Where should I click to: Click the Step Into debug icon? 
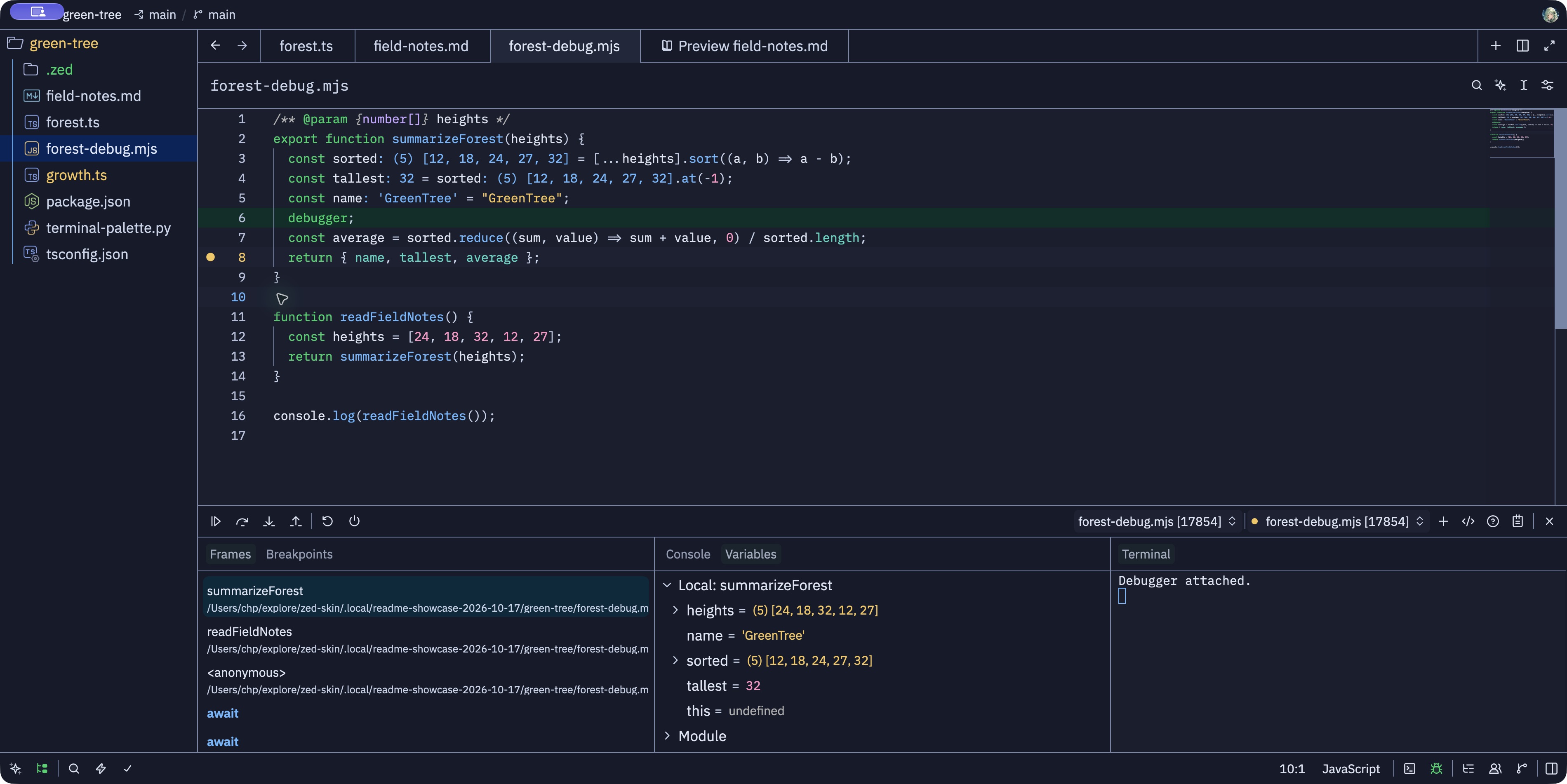coord(269,521)
